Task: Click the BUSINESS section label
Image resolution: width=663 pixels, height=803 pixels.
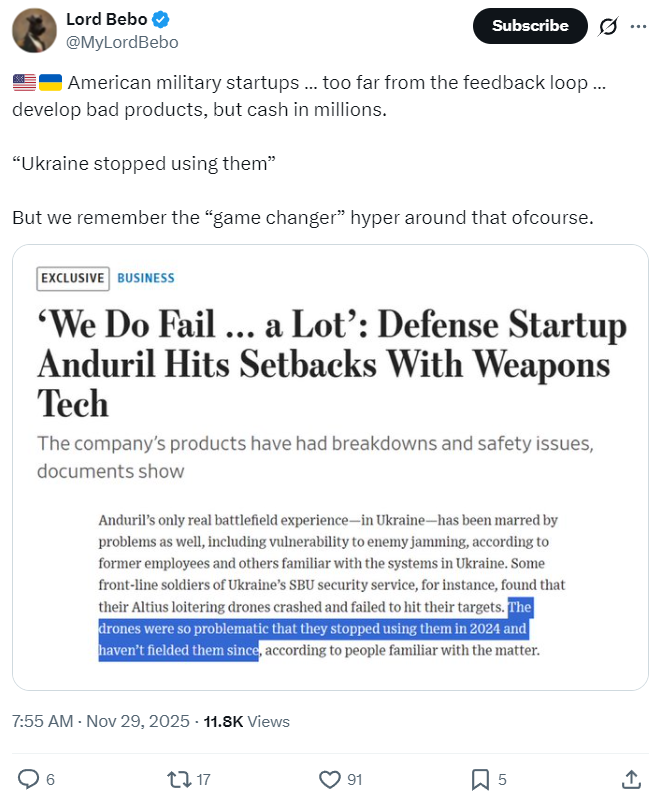Action: tap(146, 278)
